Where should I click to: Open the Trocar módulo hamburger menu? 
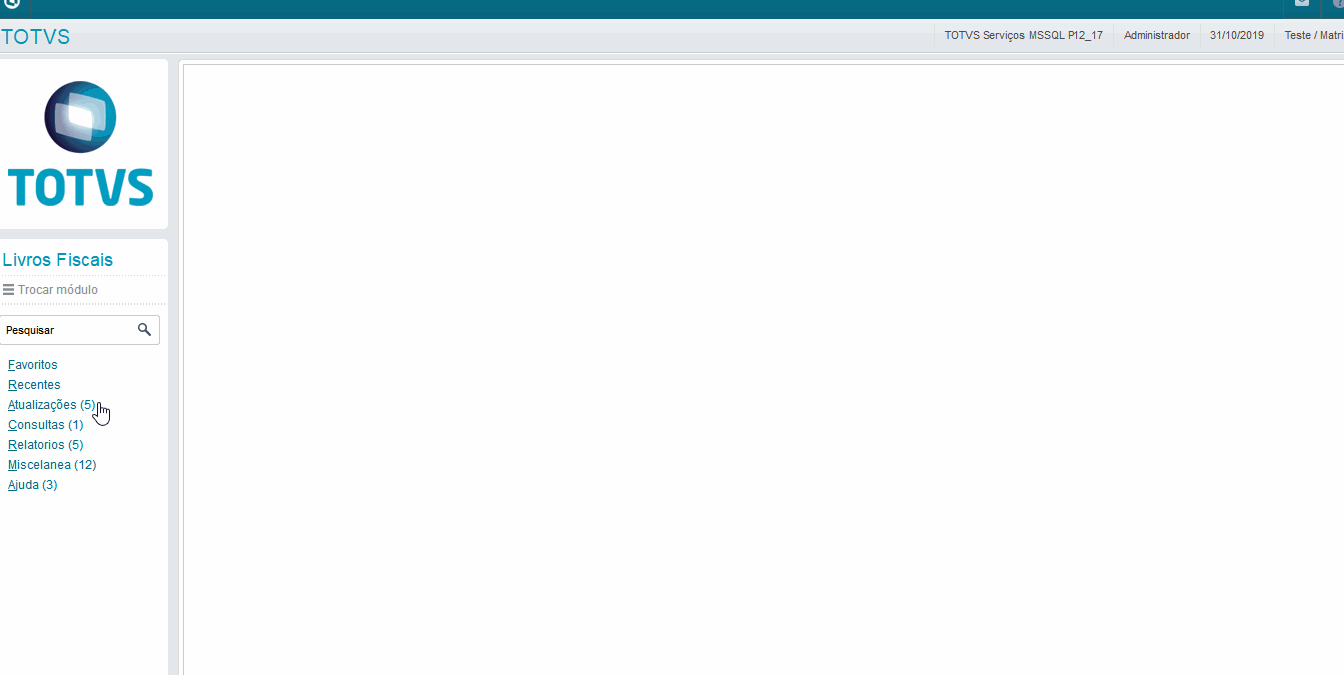point(8,290)
